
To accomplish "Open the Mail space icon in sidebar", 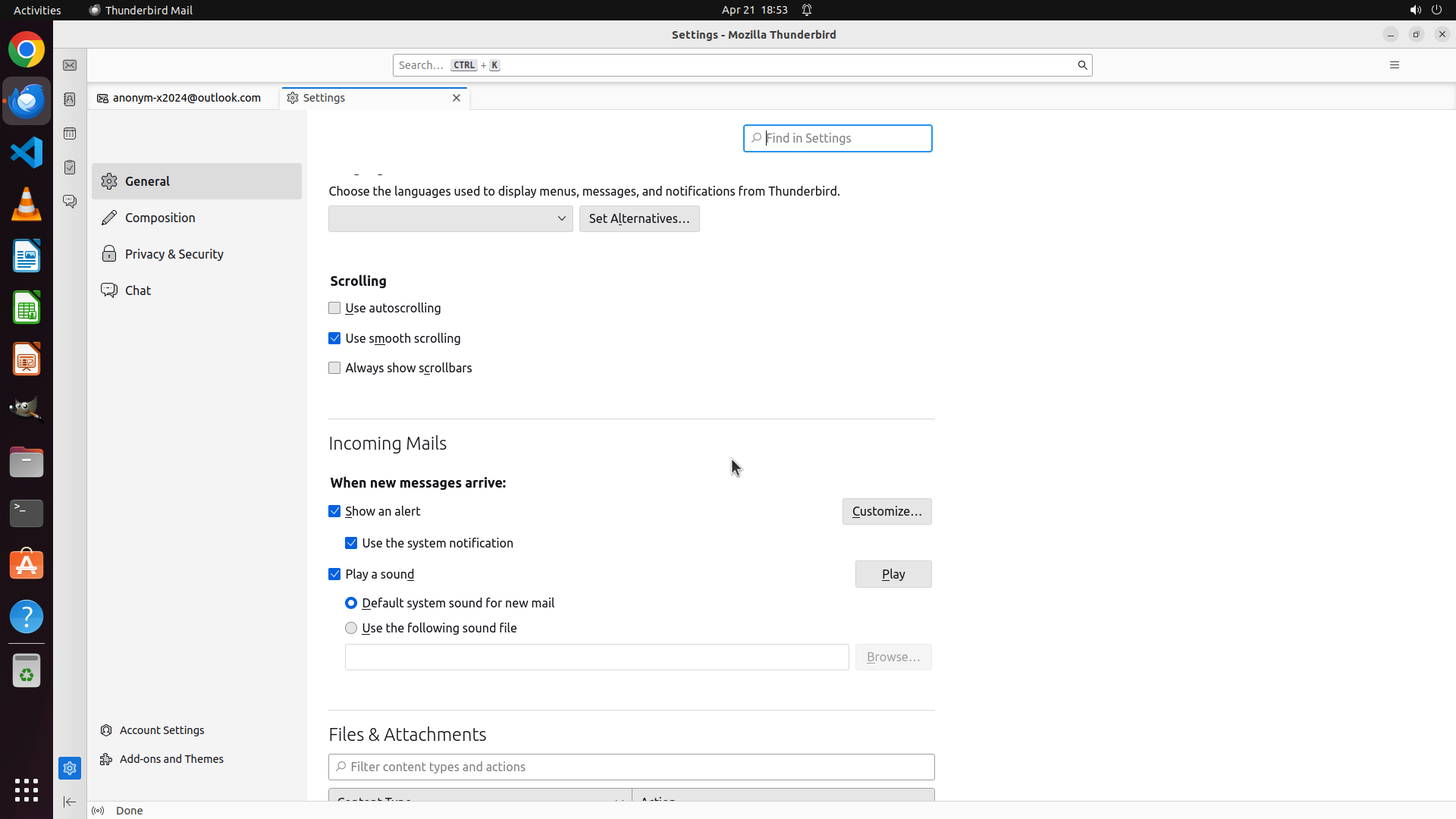I will [70, 66].
